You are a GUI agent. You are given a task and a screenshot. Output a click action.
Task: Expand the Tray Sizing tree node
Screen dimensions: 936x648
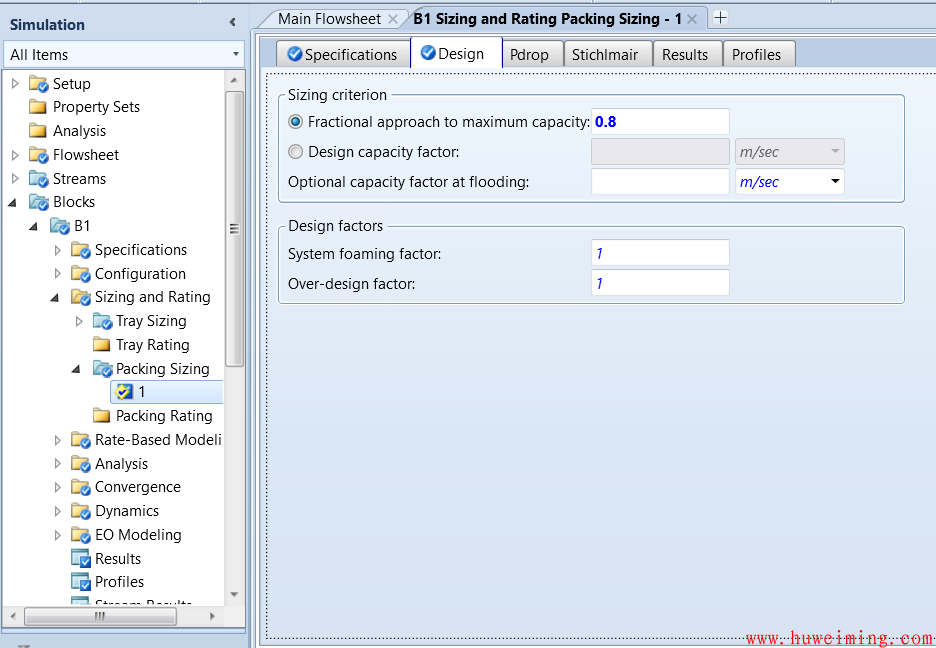click(80, 321)
